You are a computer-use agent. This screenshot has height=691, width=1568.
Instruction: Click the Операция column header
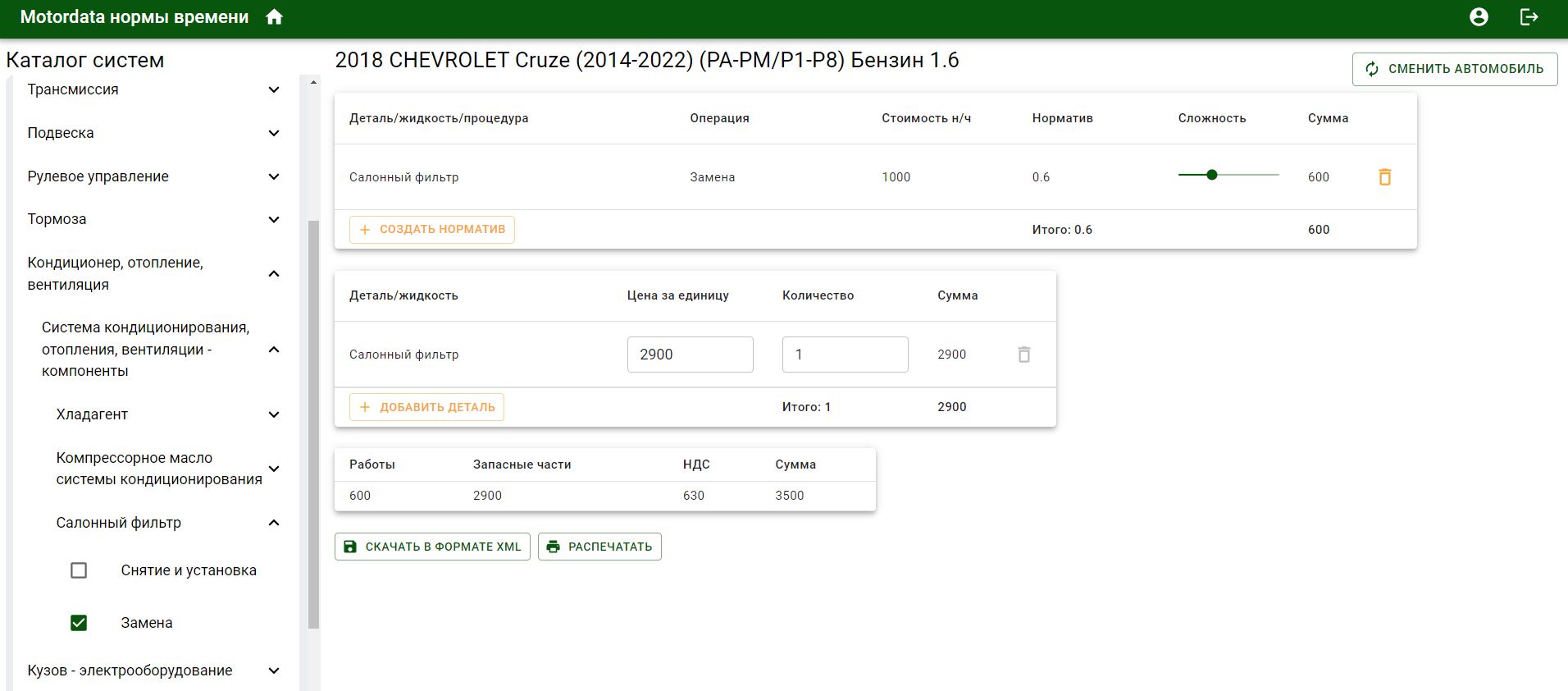pos(719,118)
